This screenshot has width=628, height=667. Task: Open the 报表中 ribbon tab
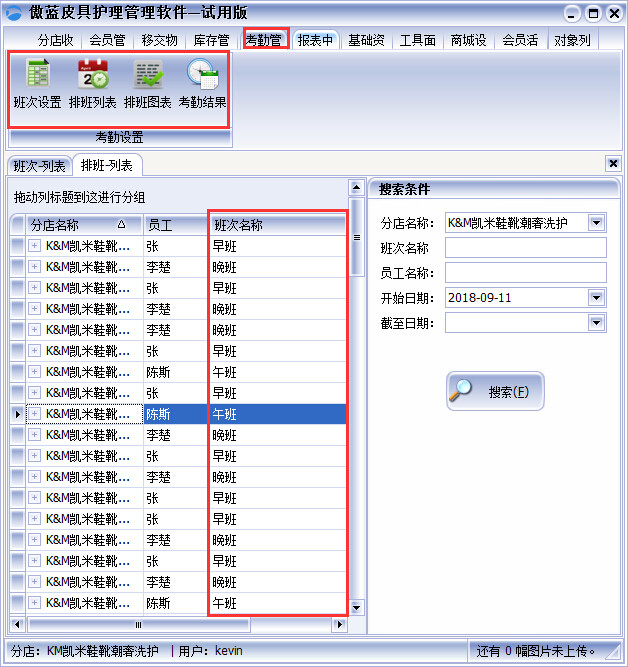315,40
